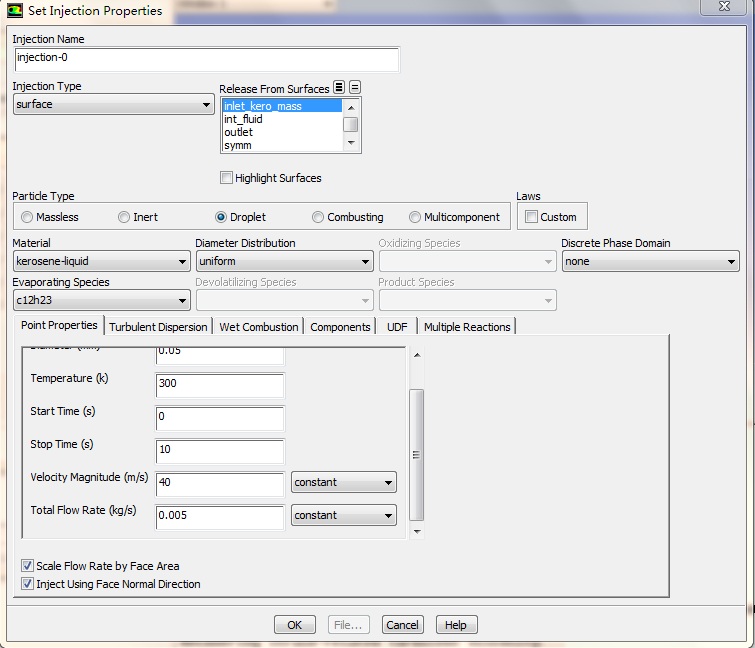The width and height of the screenshot is (755, 648).
Task: Open the Discrete Phase Domain dropdown
Action: pyautogui.click(x=649, y=262)
